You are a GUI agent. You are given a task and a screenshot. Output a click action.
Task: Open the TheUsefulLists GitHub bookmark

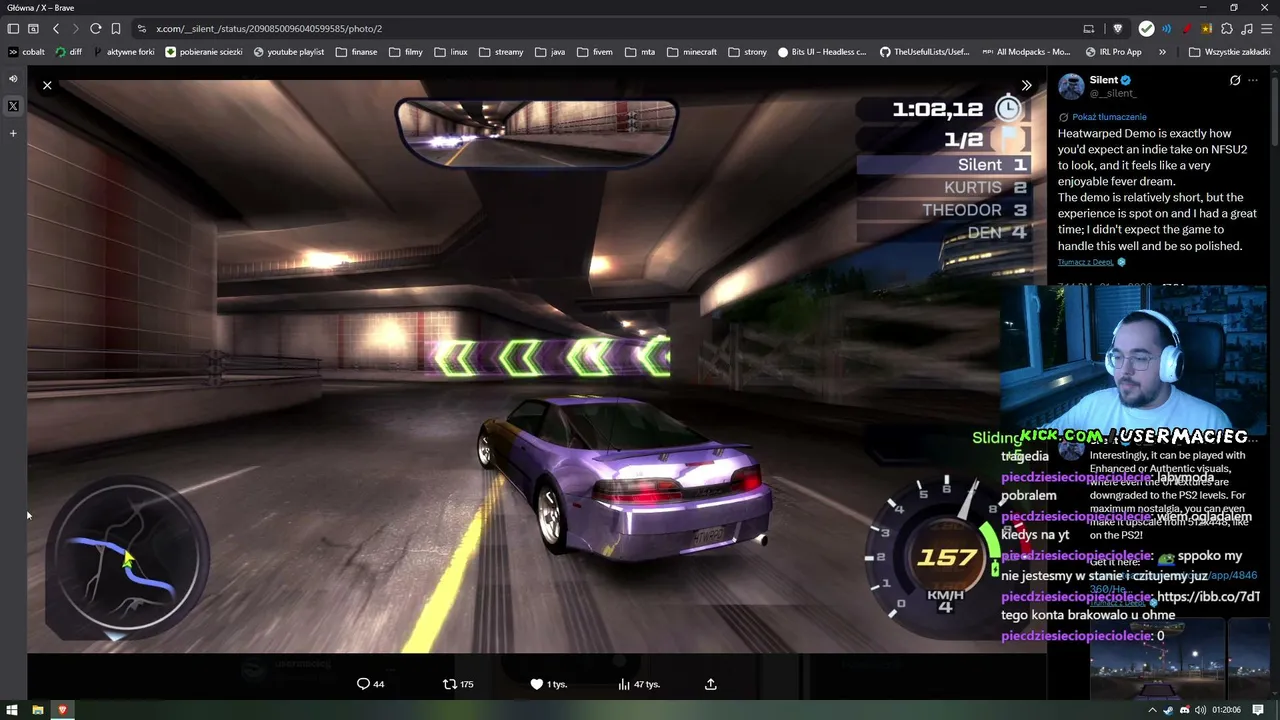point(925,52)
